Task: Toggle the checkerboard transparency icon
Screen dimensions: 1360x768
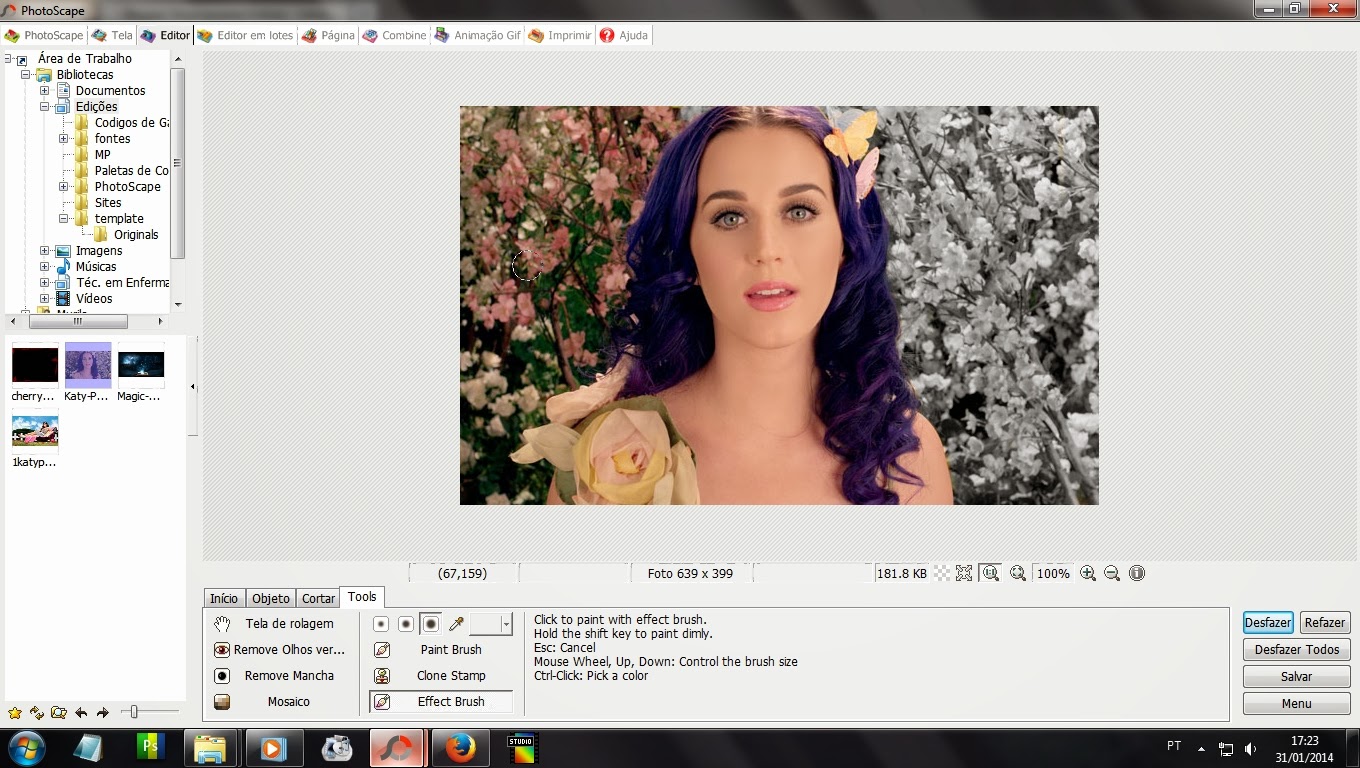Action: [x=941, y=574]
